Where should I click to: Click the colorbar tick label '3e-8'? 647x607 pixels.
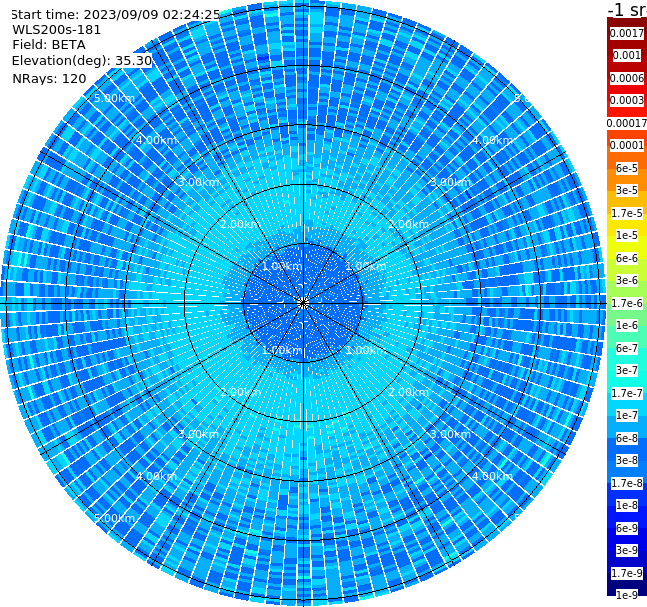(x=627, y=460)
